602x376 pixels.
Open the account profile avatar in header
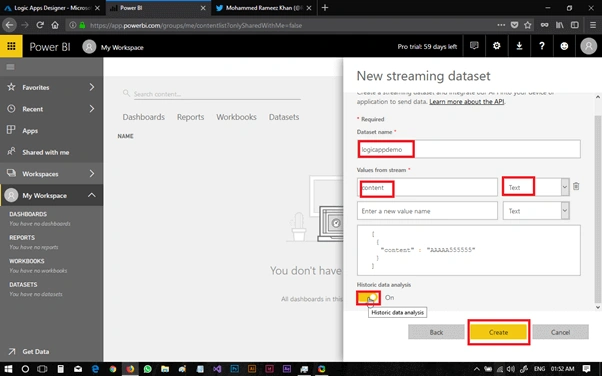(x=588, y=46)
